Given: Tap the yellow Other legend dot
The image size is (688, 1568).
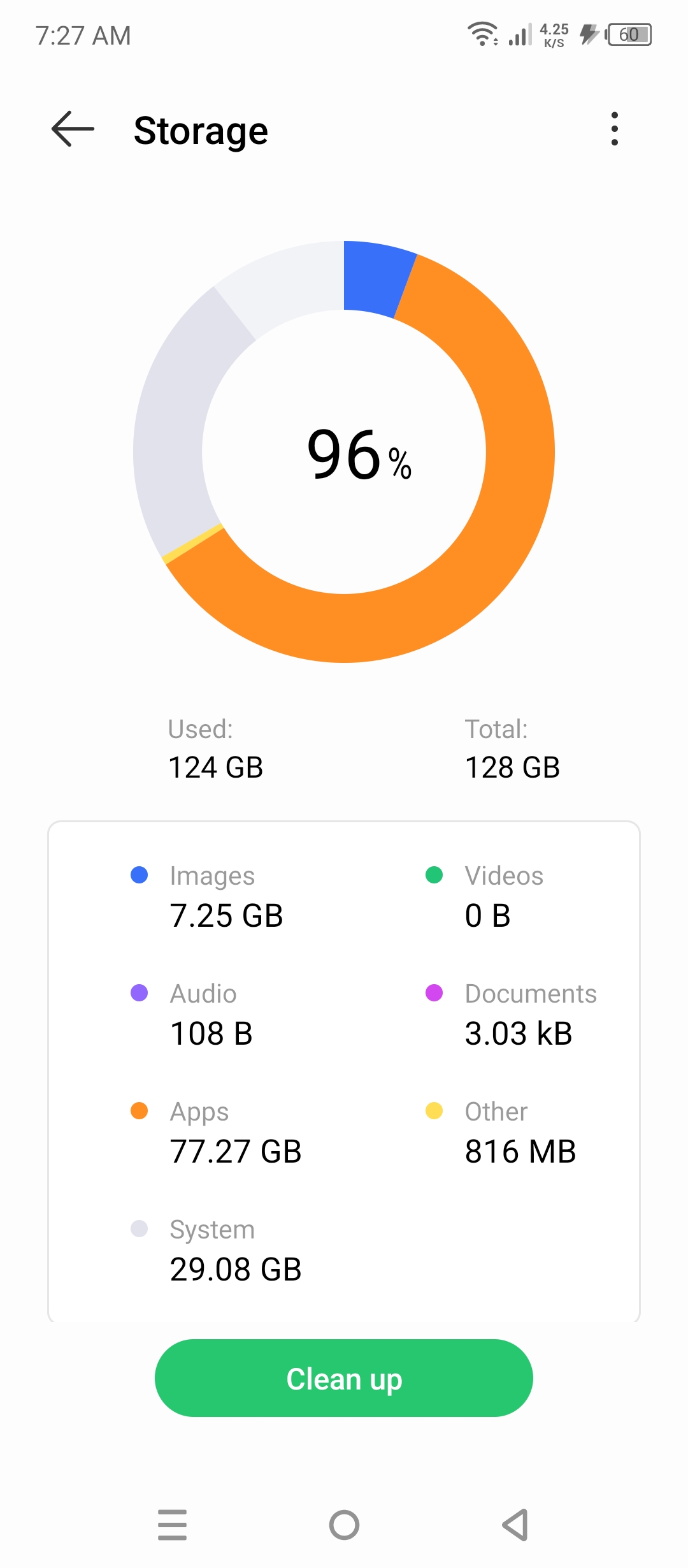Looking at the screenshot, I should pyautogui.click(x=434, y=1111).
